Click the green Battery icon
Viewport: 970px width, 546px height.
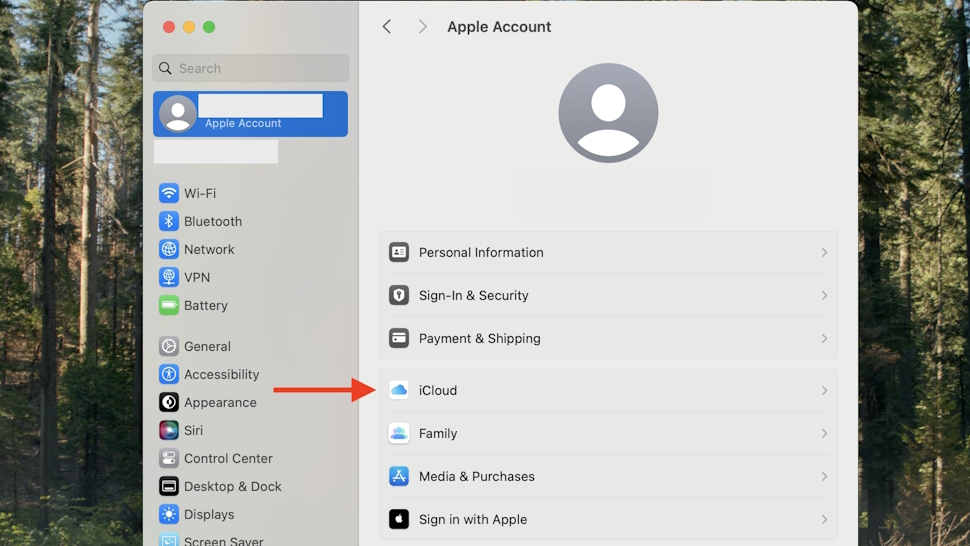tap(168, 305)
